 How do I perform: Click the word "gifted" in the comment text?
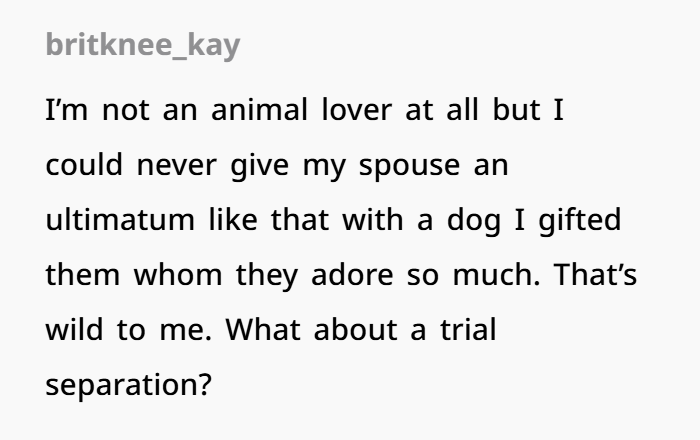[580, 220]
